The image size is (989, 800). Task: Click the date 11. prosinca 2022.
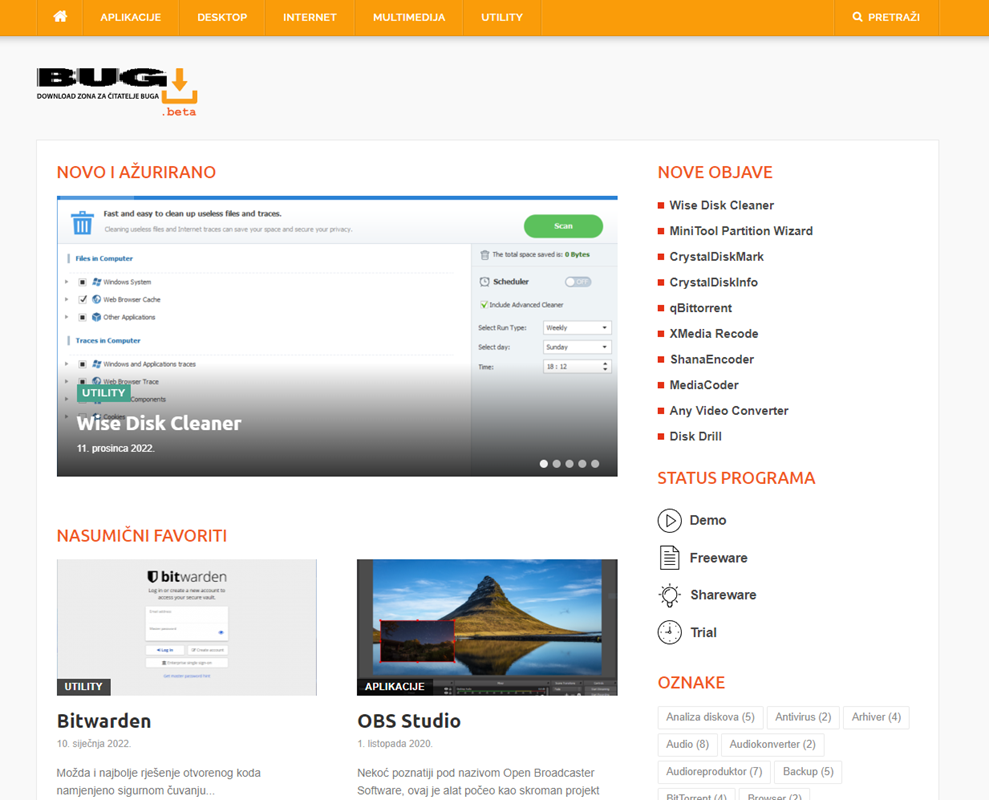[x=115, y=449]
